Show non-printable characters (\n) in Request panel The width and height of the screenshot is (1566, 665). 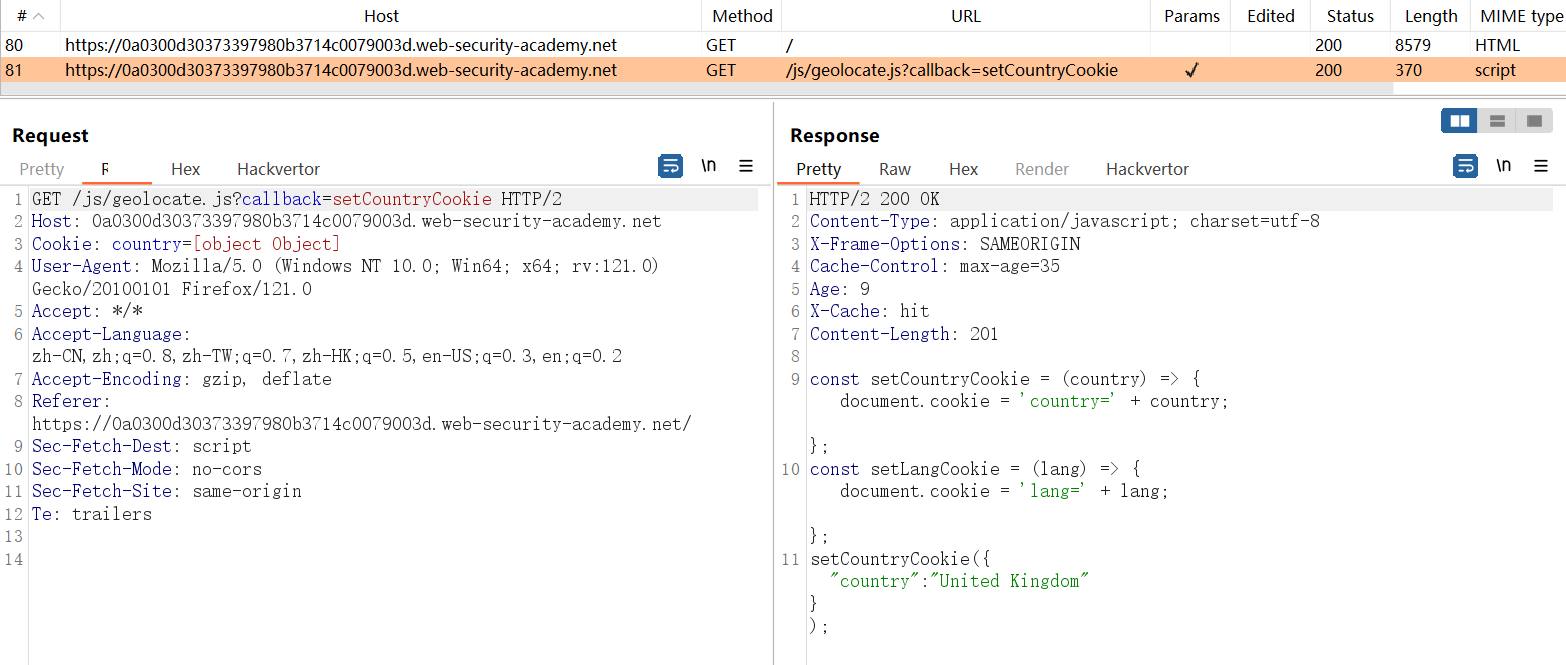point(708,166)
